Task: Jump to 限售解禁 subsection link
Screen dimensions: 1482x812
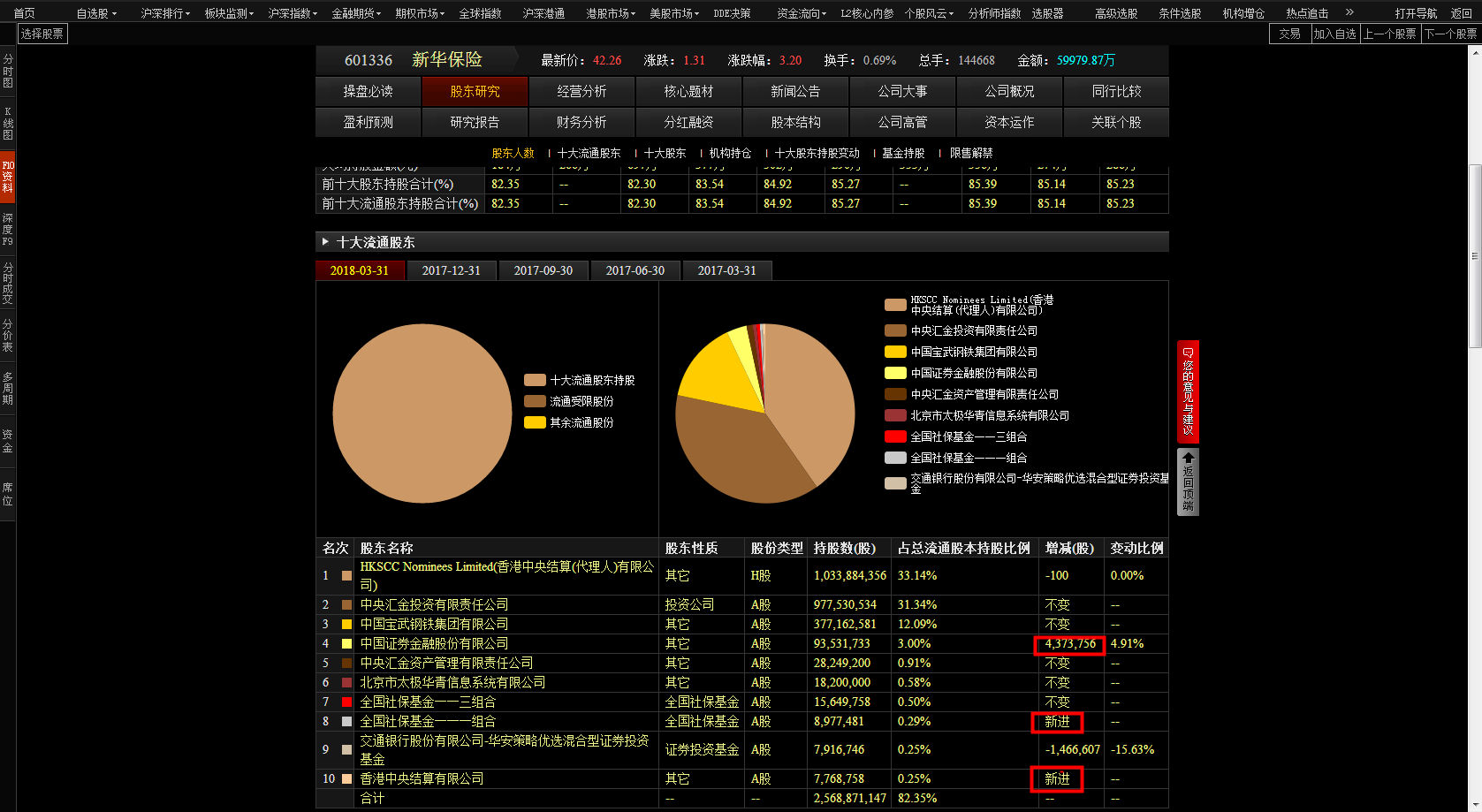Action: pos(971,153)
